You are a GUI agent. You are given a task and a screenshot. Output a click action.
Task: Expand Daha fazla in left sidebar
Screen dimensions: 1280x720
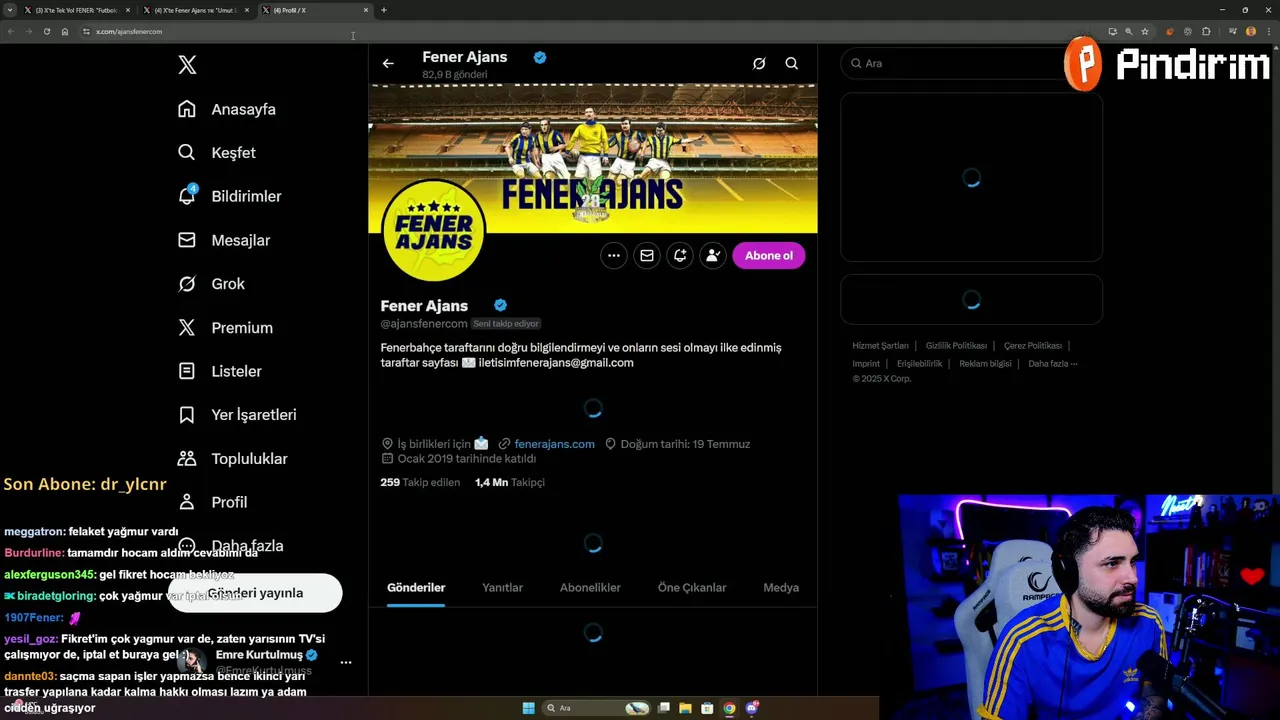point(230,546)
